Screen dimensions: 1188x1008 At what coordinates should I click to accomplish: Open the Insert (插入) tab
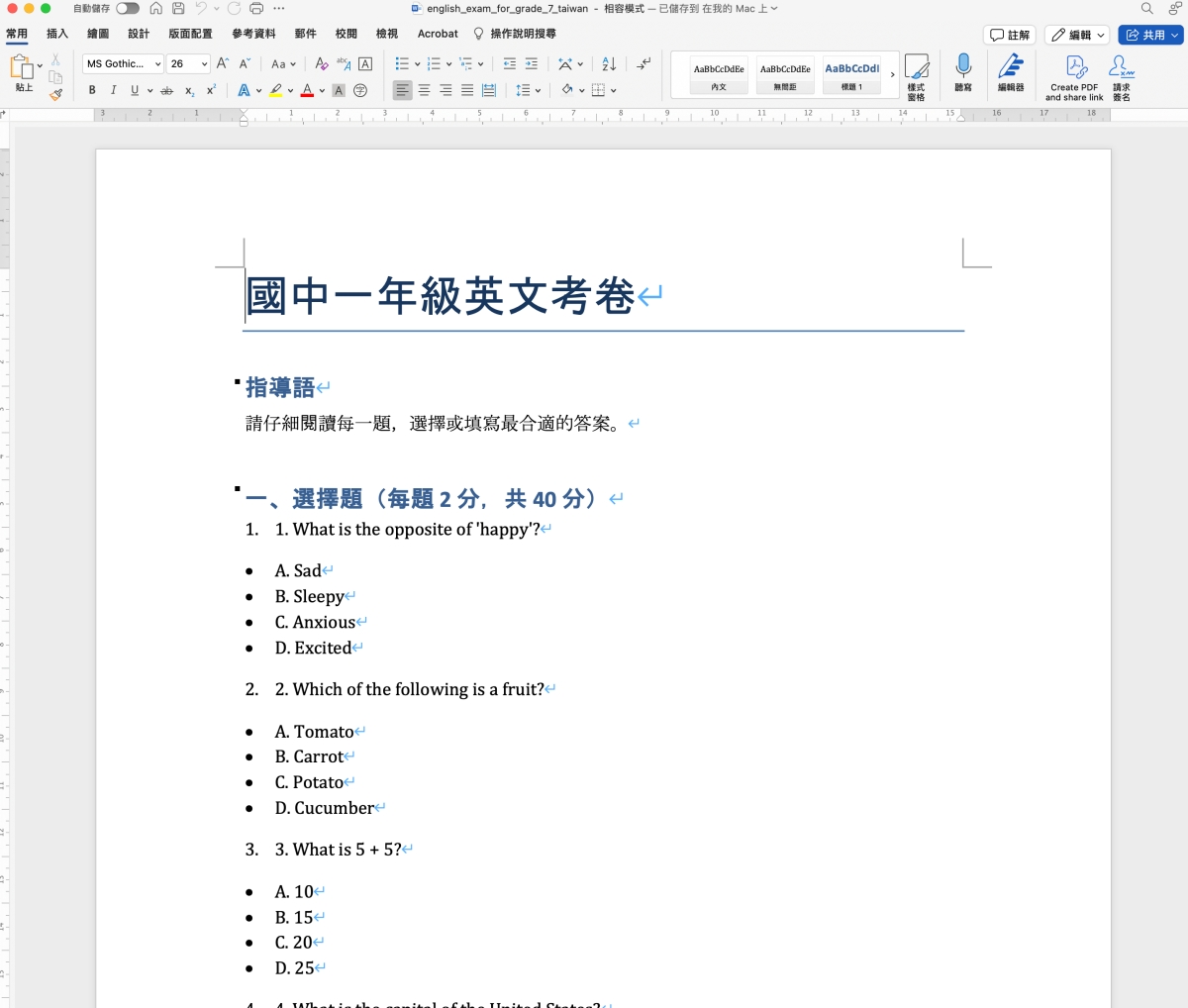(57, 34)
